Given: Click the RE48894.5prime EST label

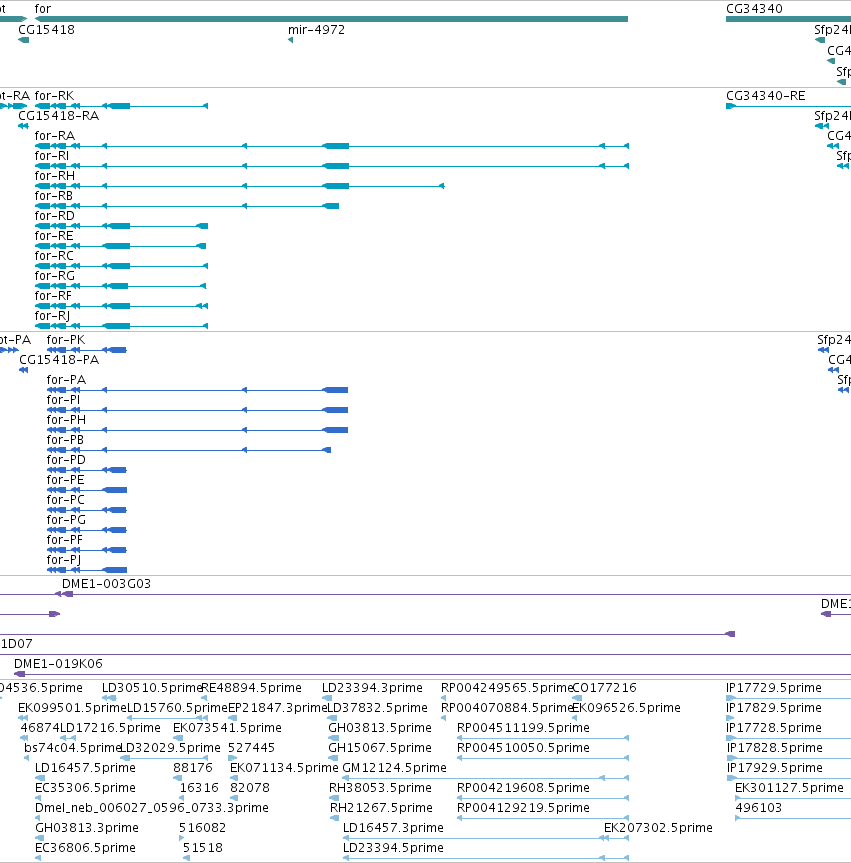Looking at the screenshot, I should coord(252,688).
